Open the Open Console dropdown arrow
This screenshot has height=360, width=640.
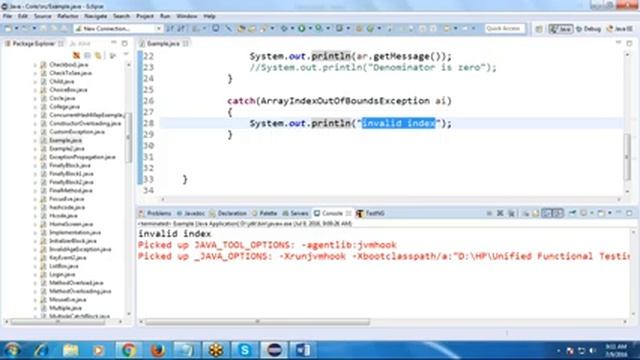[611, 213]
